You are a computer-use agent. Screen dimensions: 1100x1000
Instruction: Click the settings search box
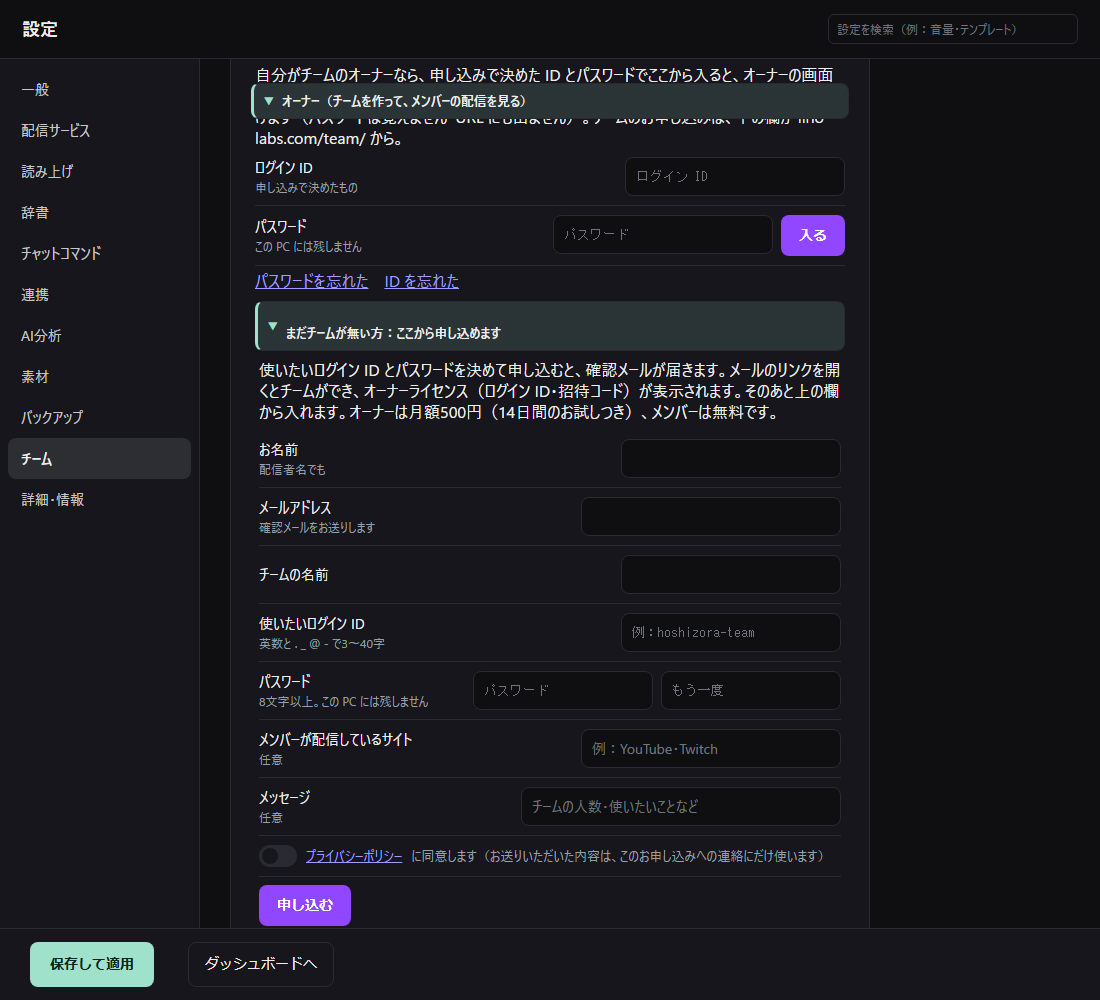coord(952,29)
